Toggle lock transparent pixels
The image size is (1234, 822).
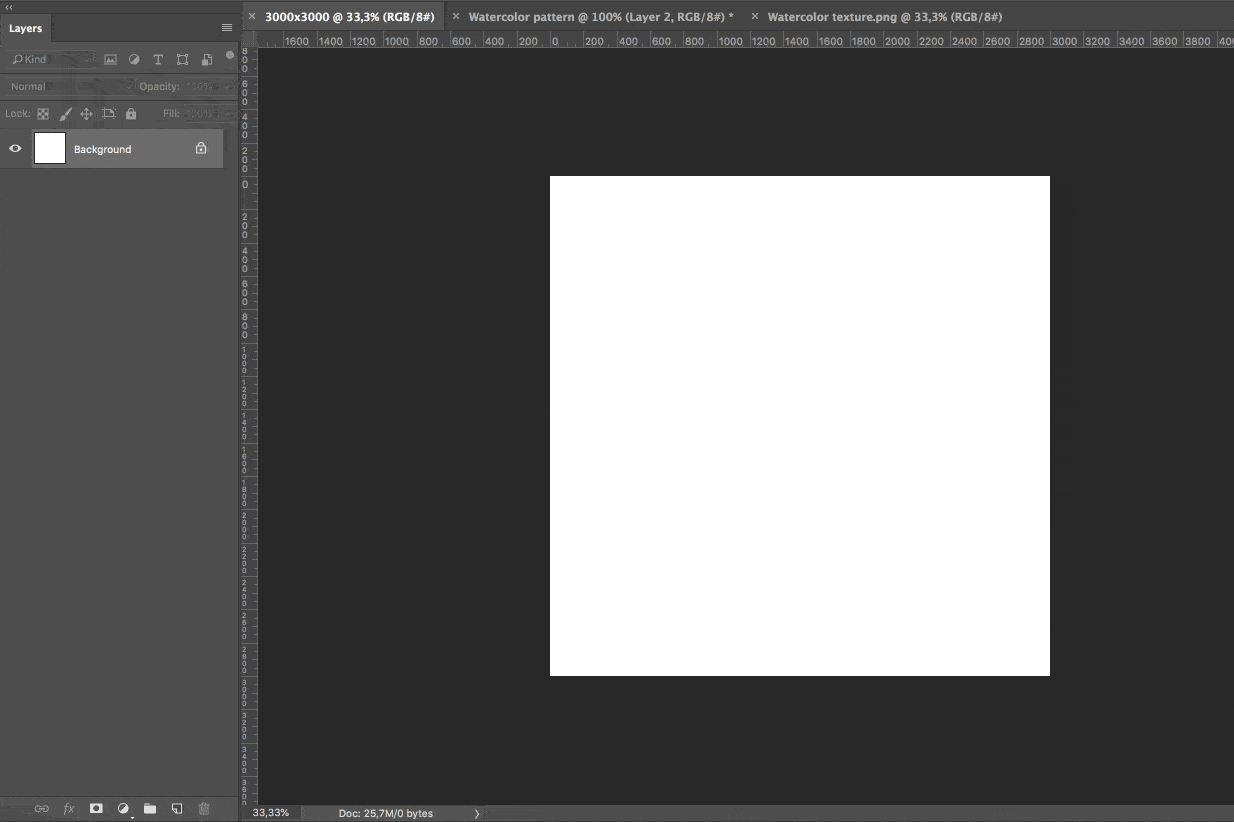(x=43, y=114)
